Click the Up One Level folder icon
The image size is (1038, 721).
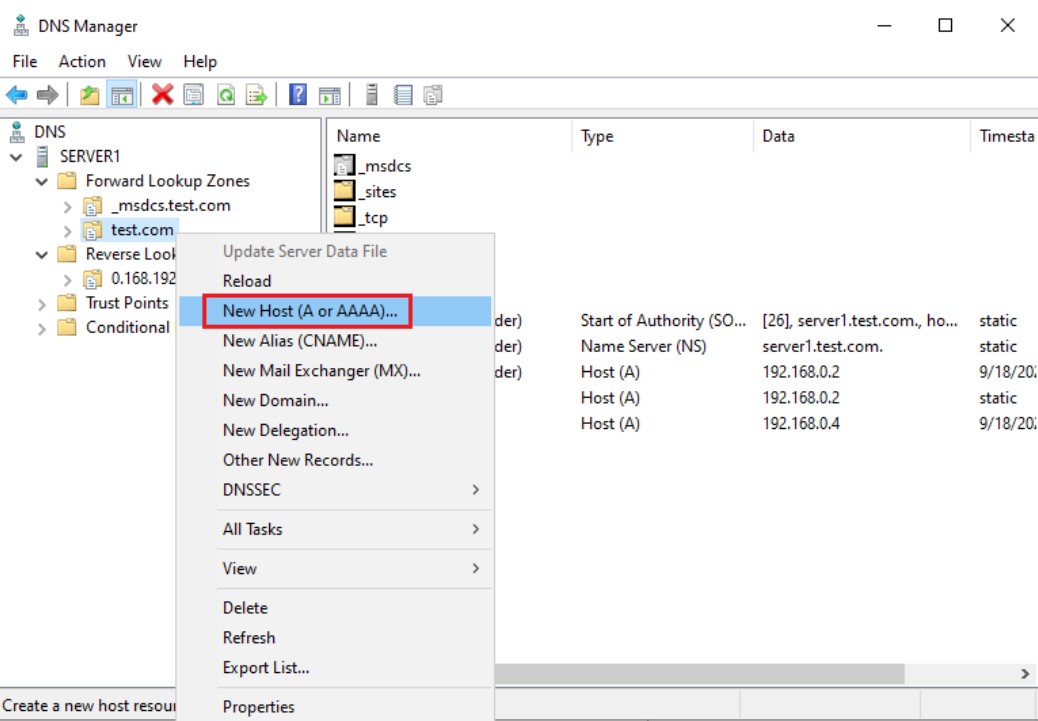click(90, 95)
